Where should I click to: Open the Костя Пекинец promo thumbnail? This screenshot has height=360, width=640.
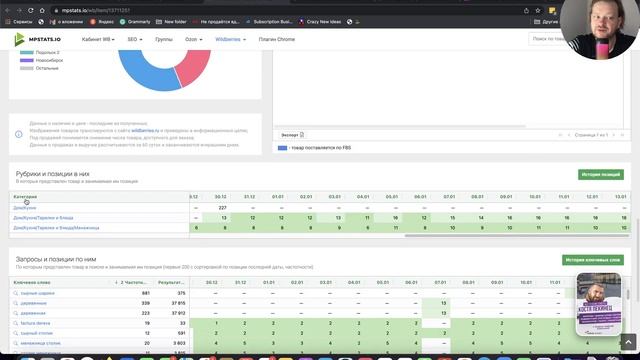click(599, 304)
